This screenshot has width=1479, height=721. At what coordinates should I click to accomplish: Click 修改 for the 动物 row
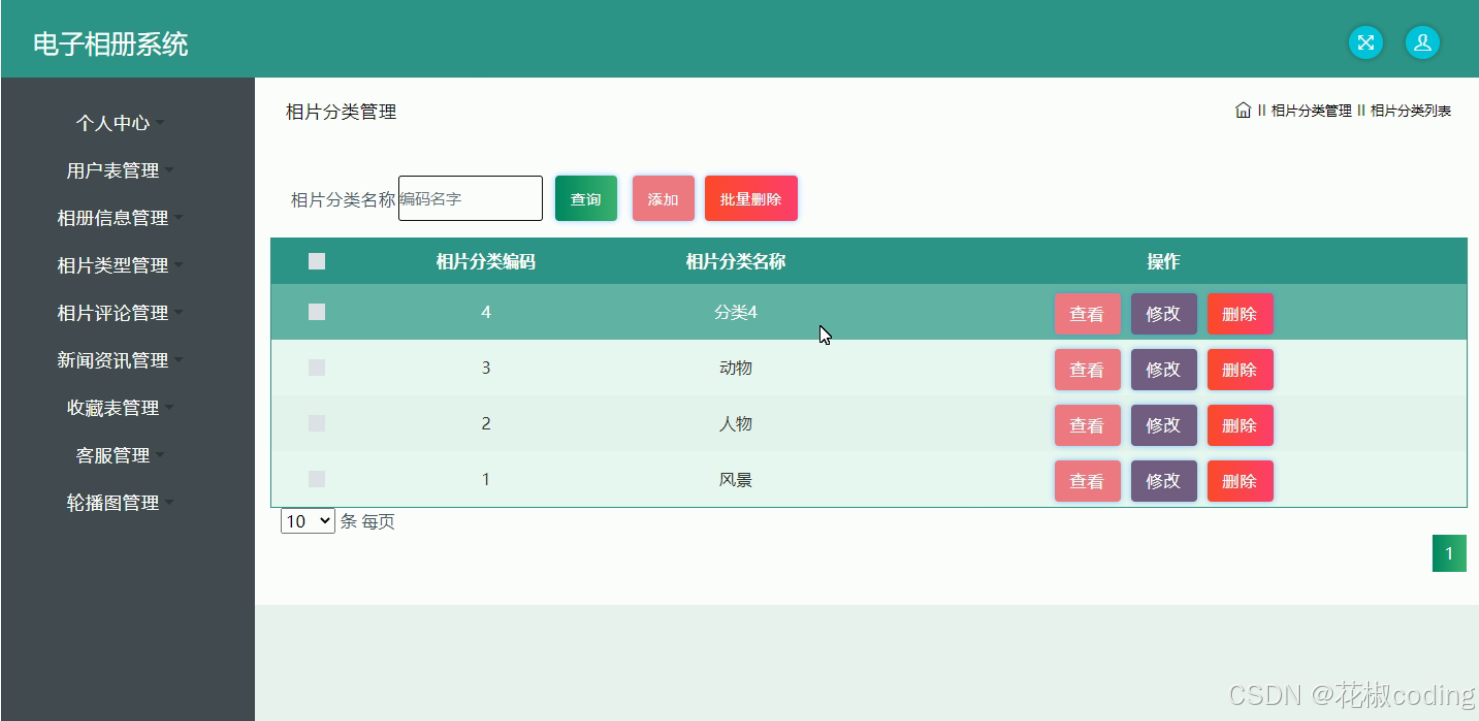[x=1164, y=370]
